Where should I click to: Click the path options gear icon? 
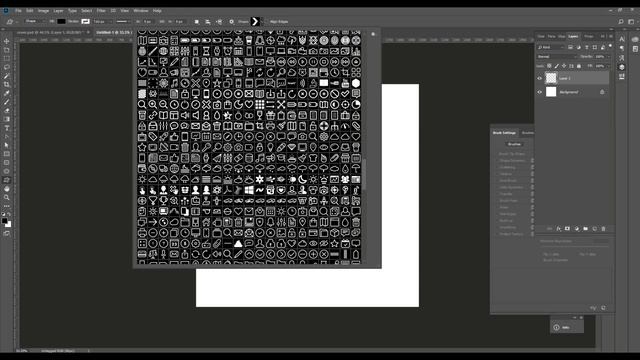(231, 22)
